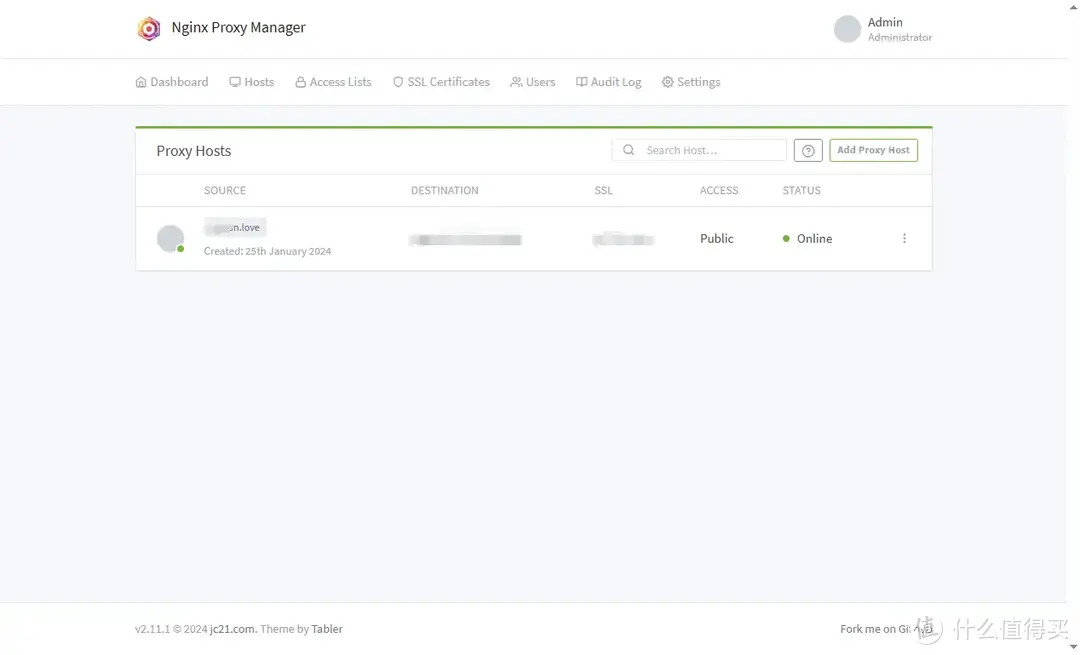Click the Users people icon
This screenshot has width=1080, height=655.
[x=516, y=82]
